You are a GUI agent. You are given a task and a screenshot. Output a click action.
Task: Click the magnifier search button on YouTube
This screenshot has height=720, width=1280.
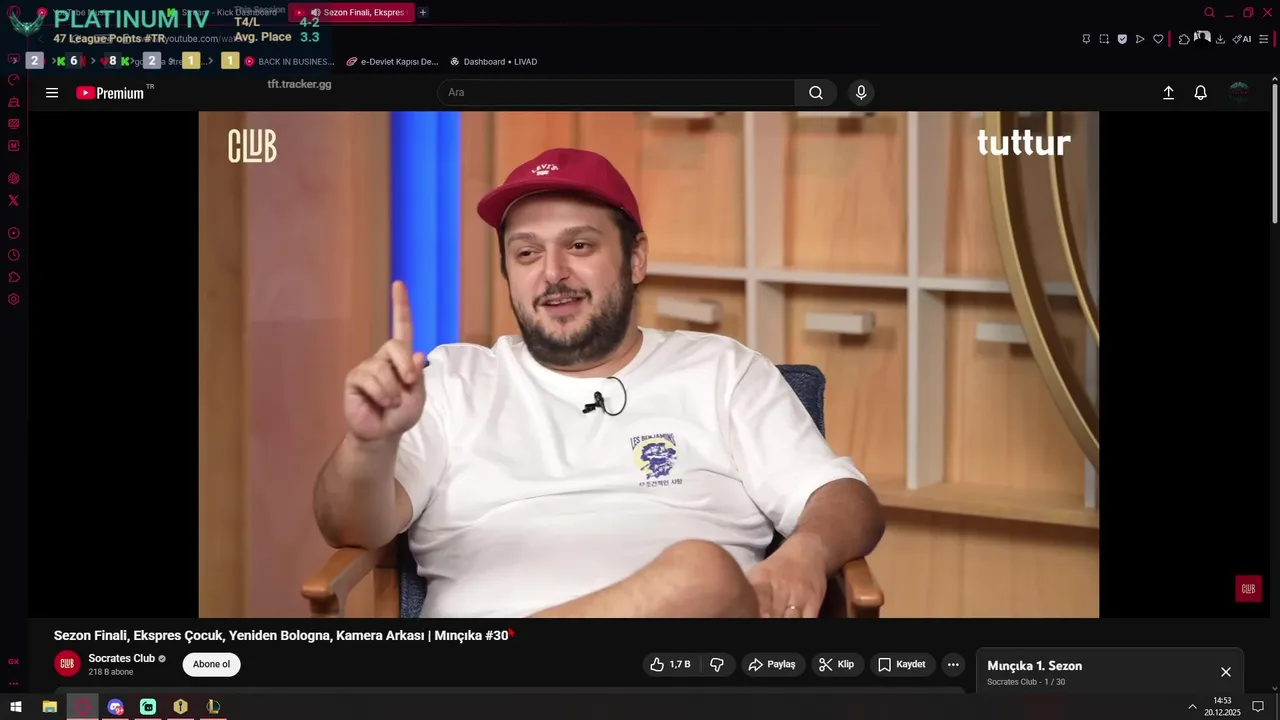pos(816,93)
